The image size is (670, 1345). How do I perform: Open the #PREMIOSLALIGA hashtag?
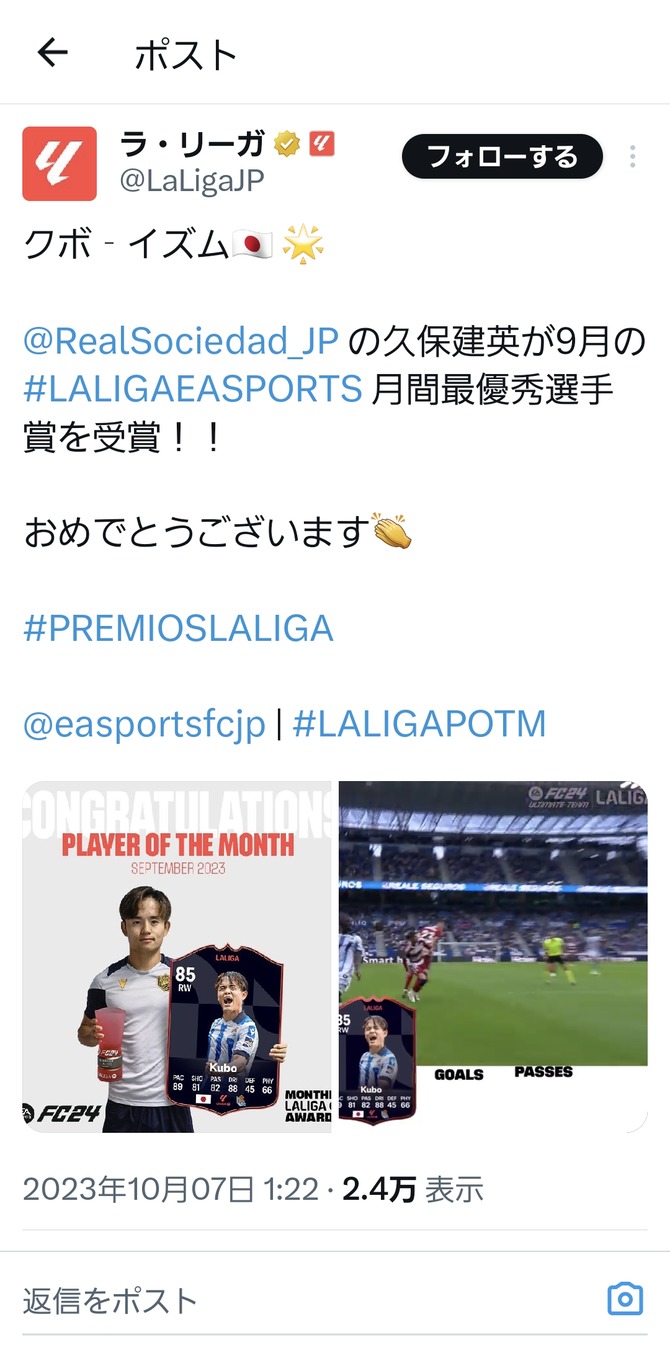(178, 629)
